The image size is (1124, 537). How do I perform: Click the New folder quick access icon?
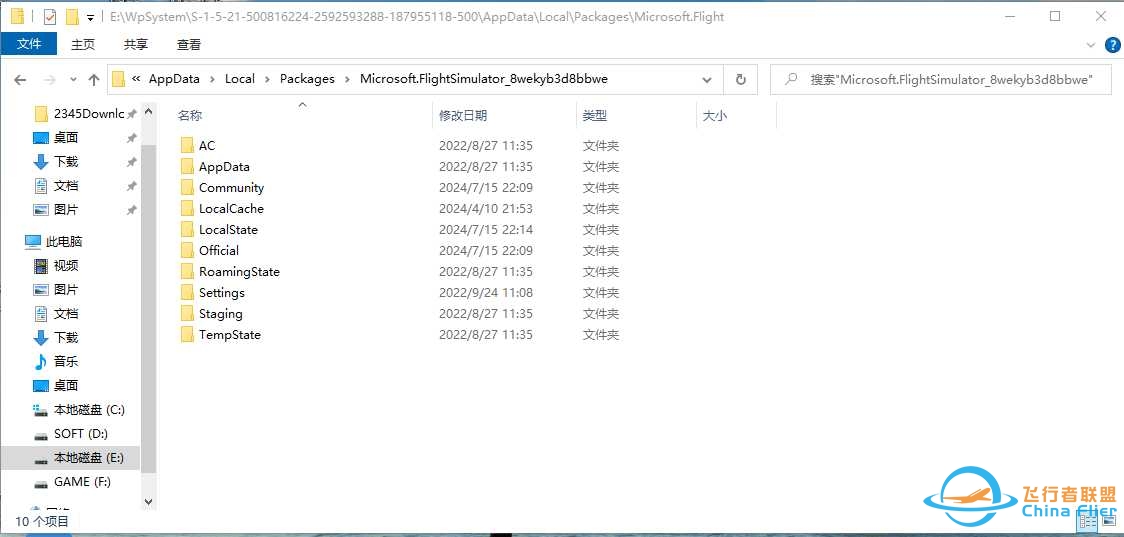point(72,16)
